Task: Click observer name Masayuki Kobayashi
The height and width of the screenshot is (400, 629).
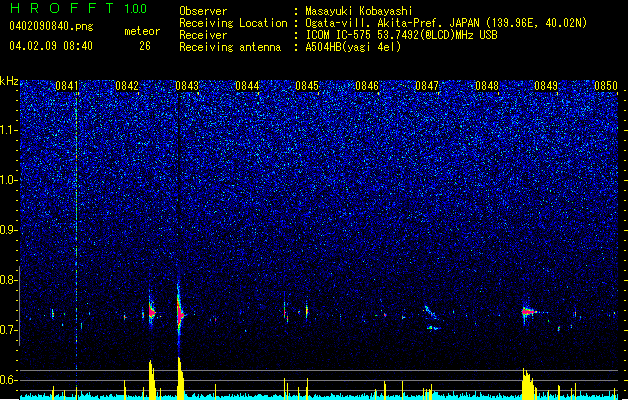Action: [359, 11]
